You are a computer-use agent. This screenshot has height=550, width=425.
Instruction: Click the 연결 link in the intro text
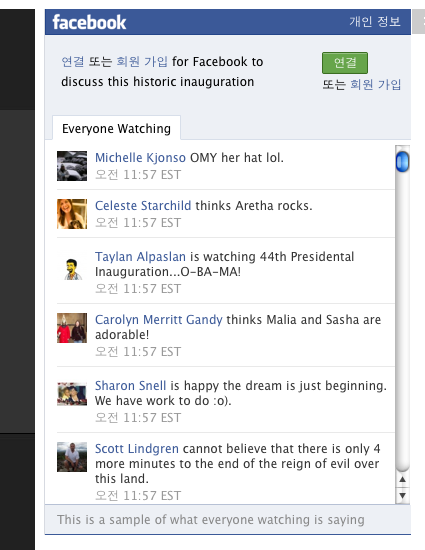[73, 62]
